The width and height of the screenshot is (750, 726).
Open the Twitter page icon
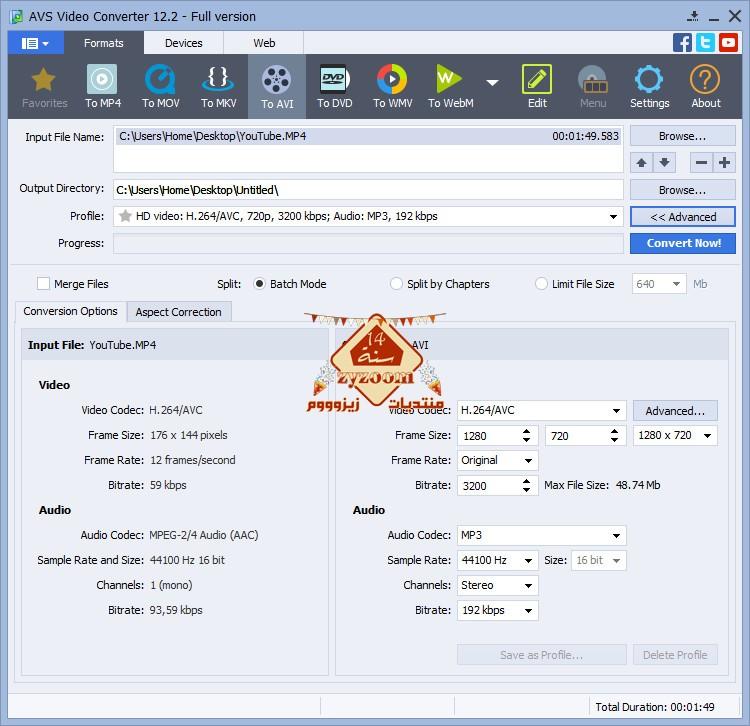[x=705, y=43]
